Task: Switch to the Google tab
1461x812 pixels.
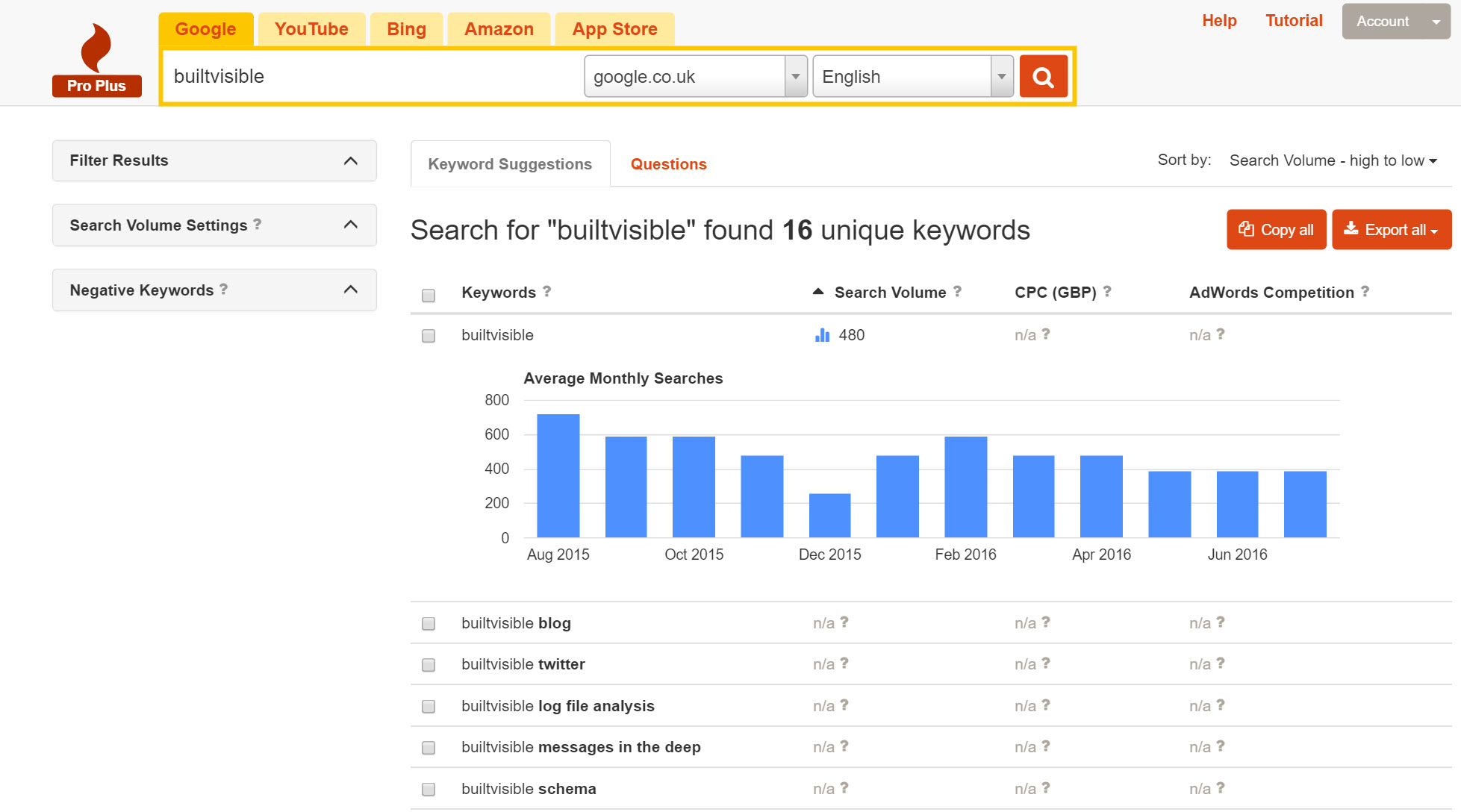Action: [x=206, y=29]
